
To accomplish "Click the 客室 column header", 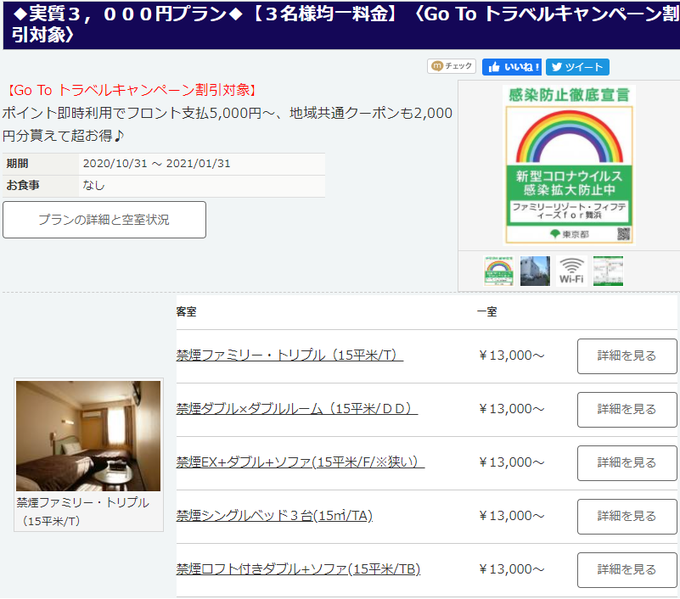I will (186, 311).
